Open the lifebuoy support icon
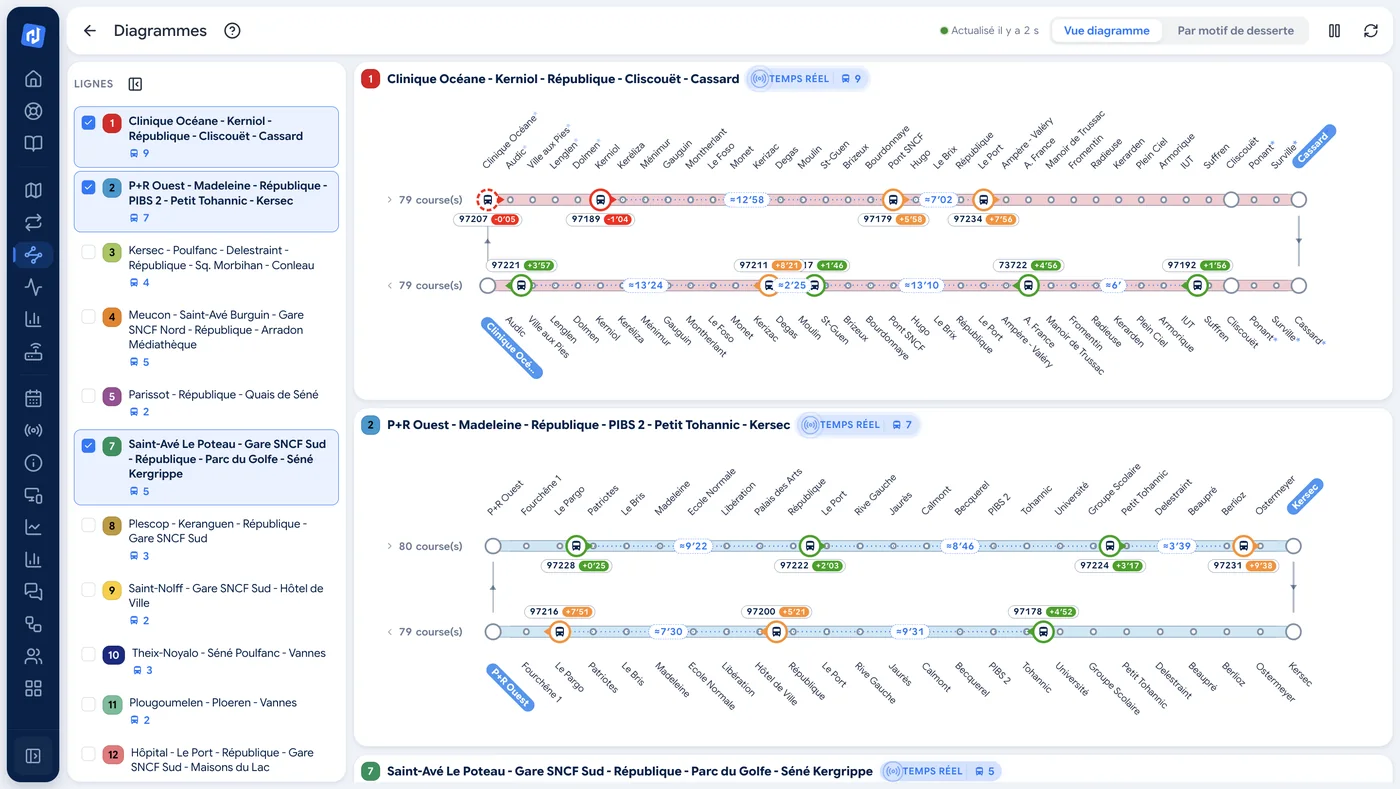Screen dimensions: 1400x789 coord(33,111)
